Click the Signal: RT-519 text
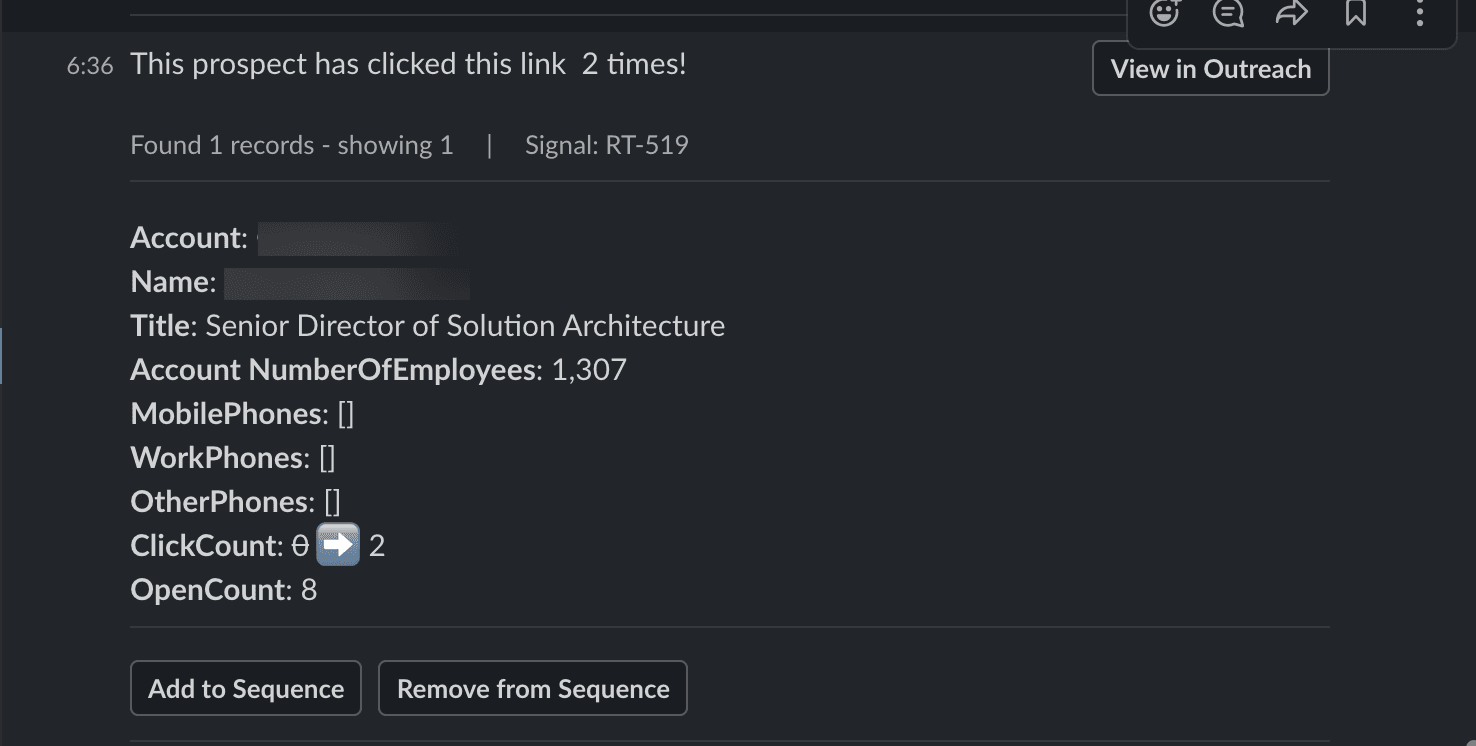1476x746 pixels. (606, 146)
